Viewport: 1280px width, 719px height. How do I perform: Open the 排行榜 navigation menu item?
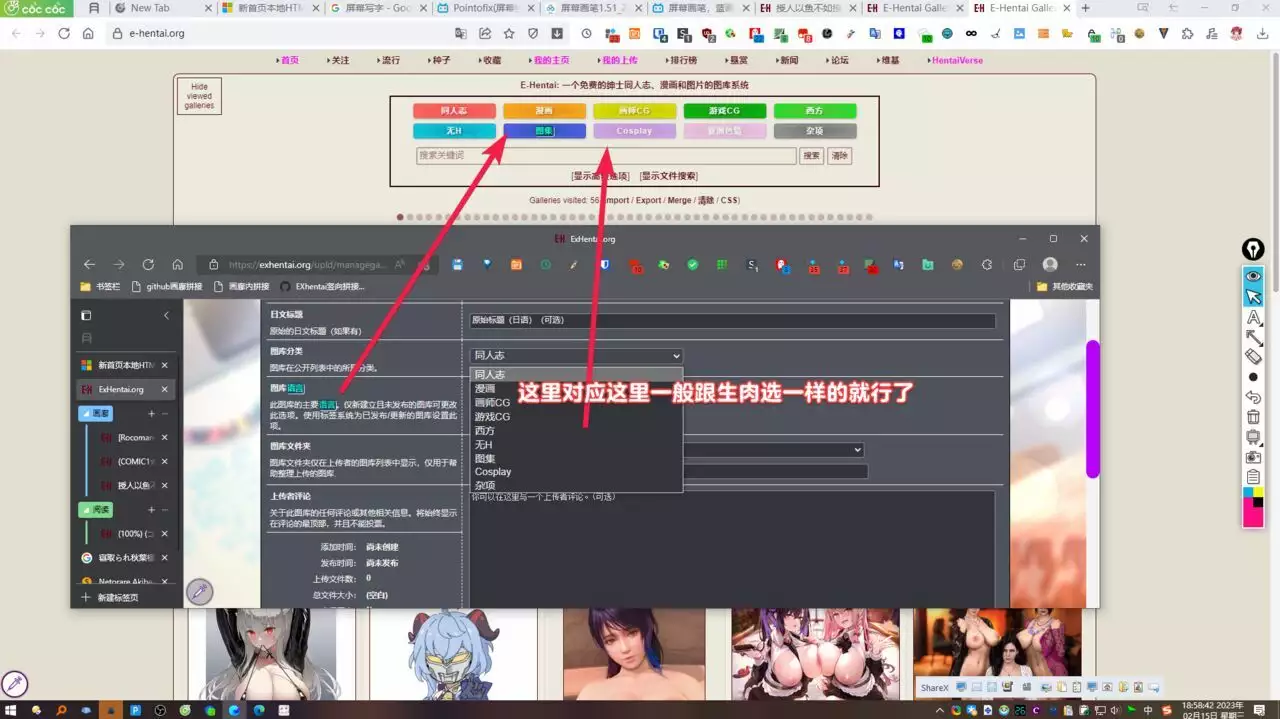pos(683,60)
